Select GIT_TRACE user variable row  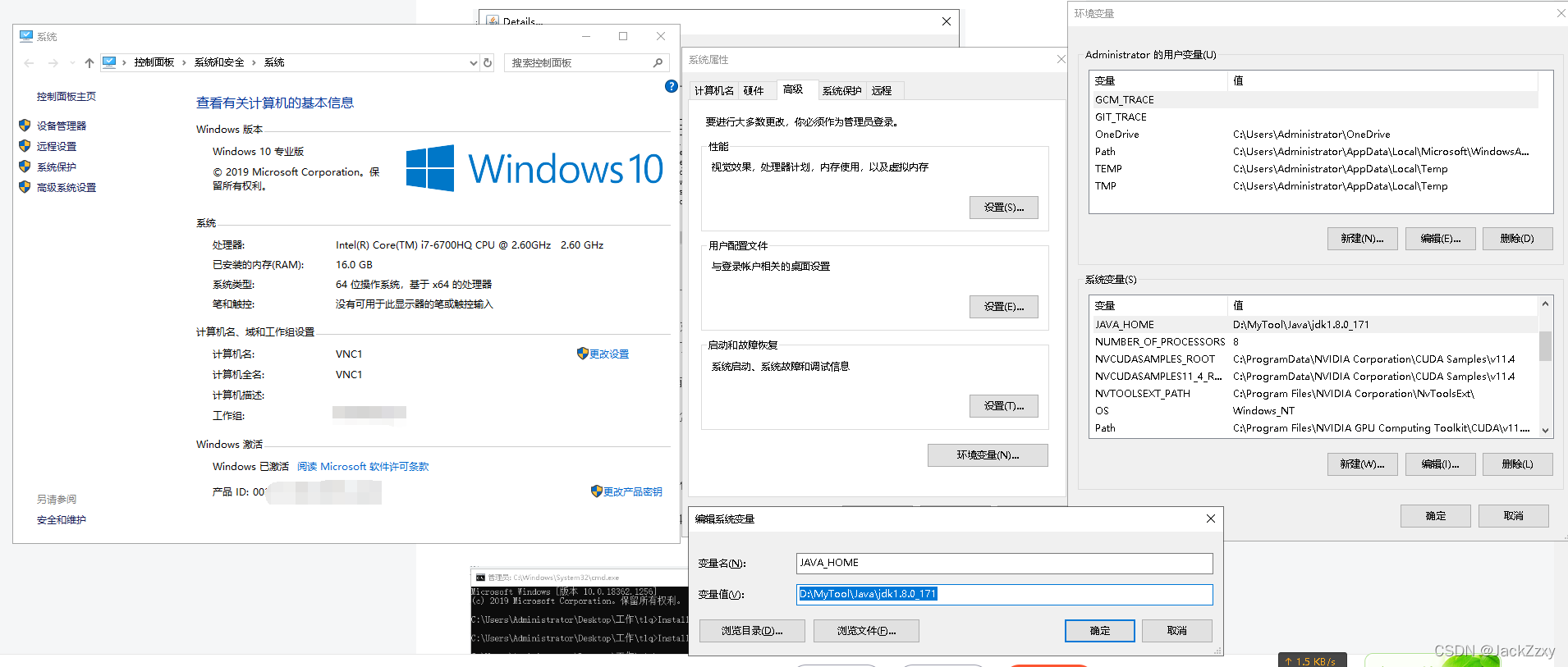(x=1315, y=117)
